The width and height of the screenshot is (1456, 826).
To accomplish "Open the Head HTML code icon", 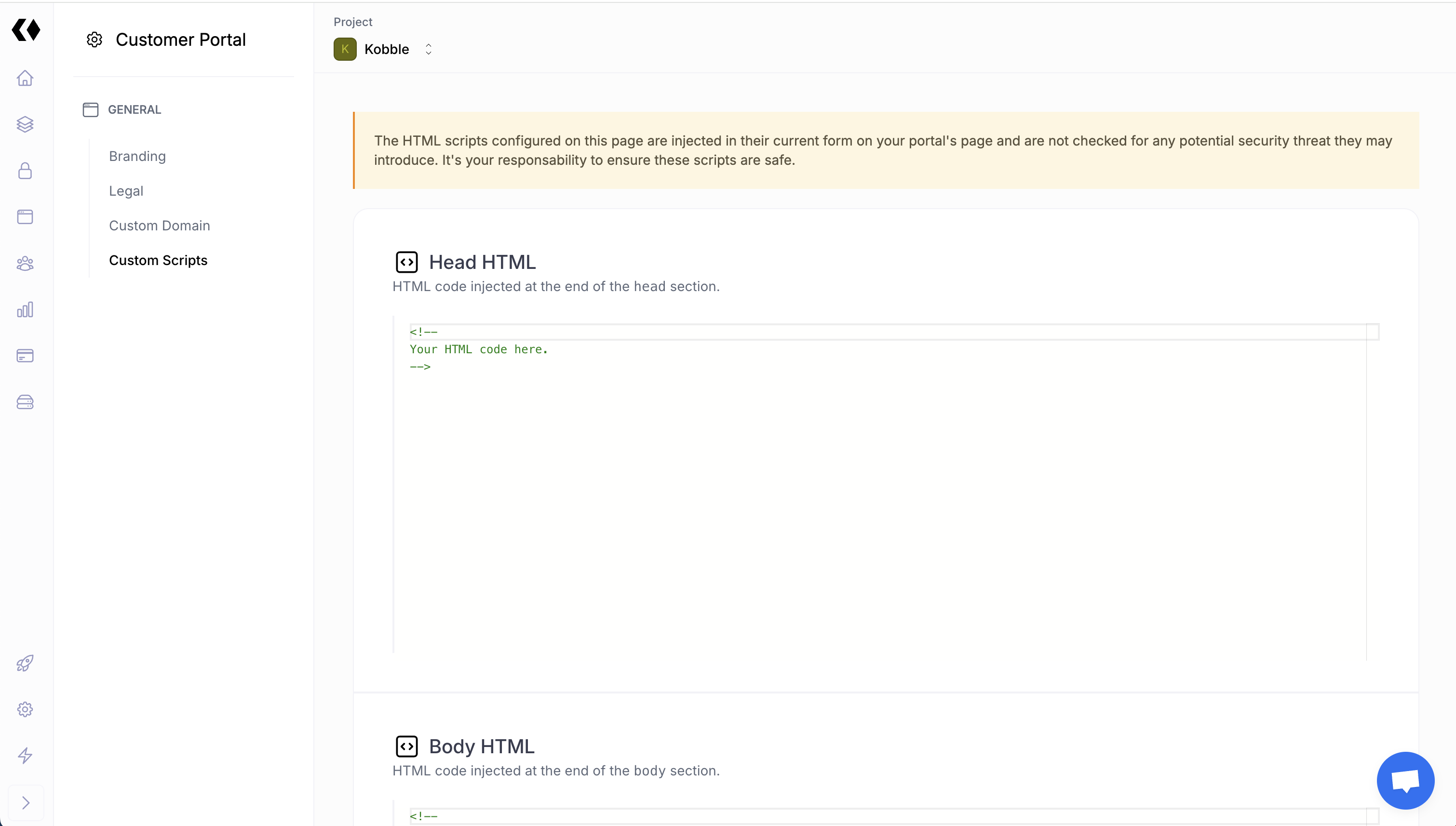I will click(407, 262).
